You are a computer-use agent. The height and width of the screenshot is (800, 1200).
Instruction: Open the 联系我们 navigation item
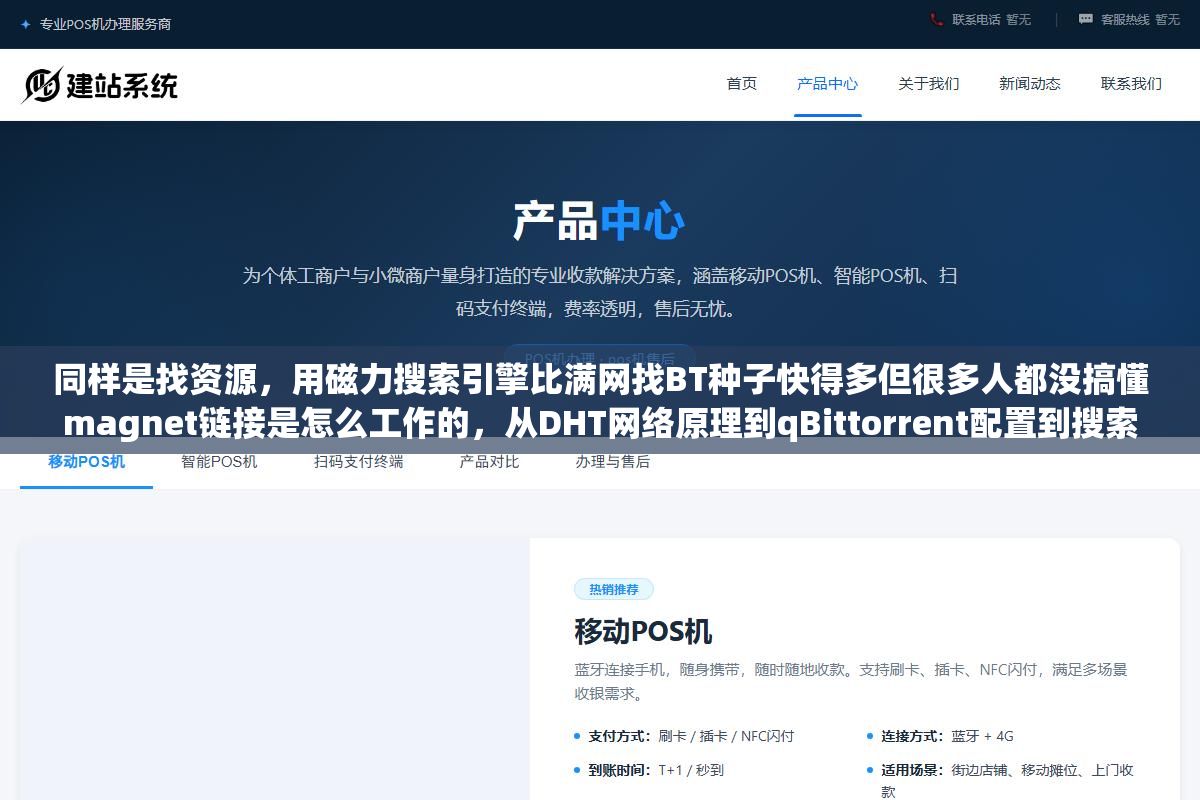point(1131,84)
